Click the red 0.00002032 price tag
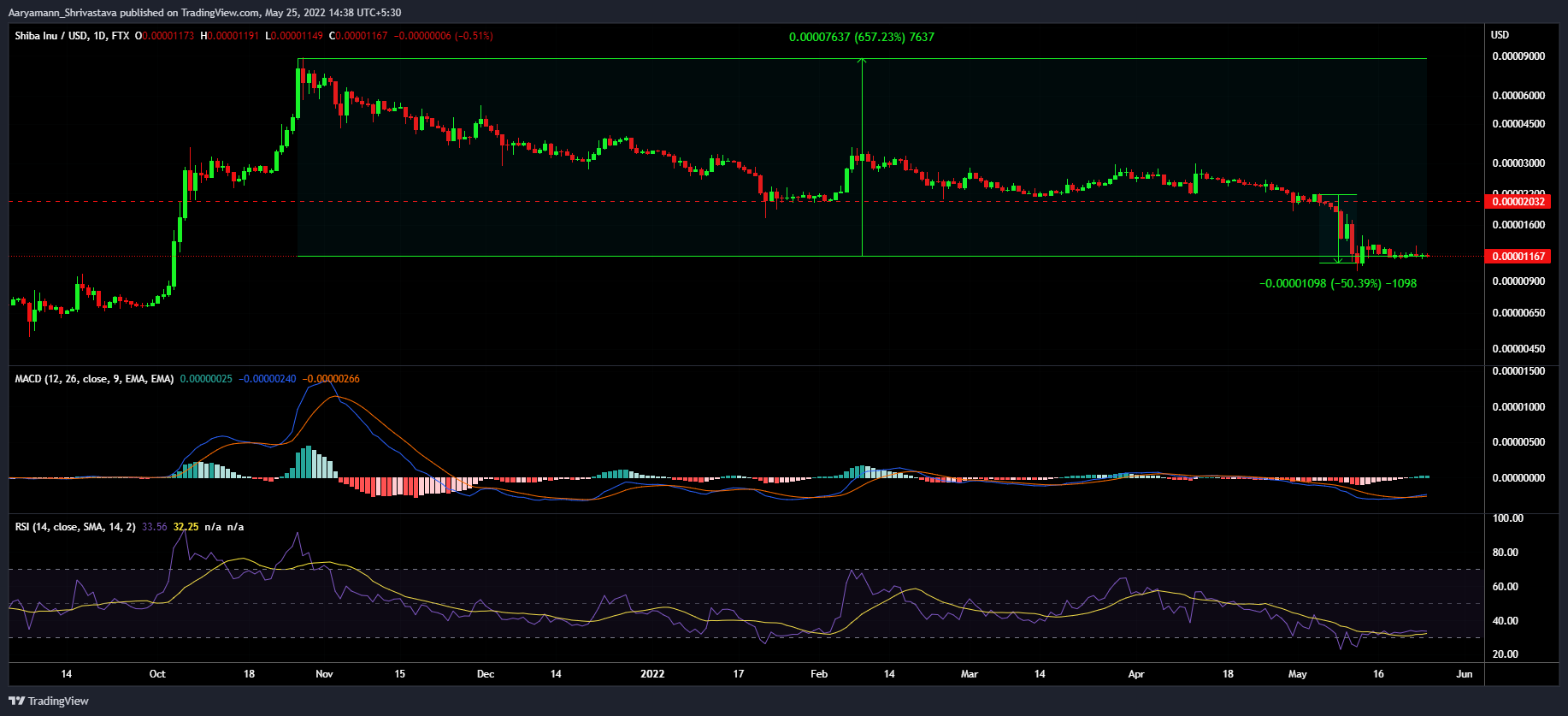Screen dimensions: 1568x716 point(1518,202)
